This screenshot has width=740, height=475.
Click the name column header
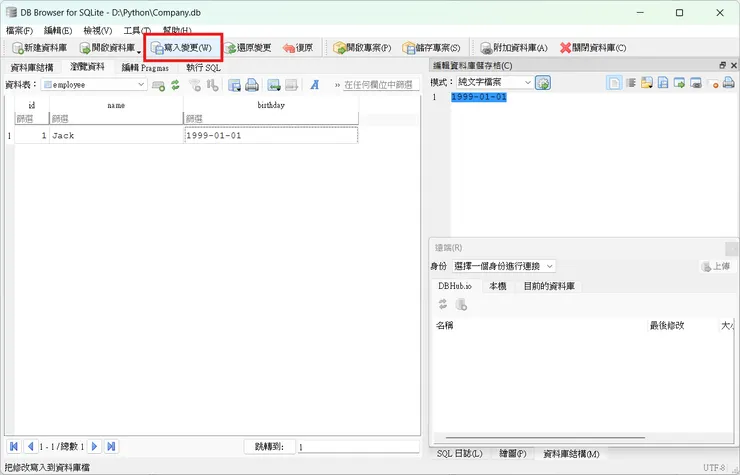(116, 105)
